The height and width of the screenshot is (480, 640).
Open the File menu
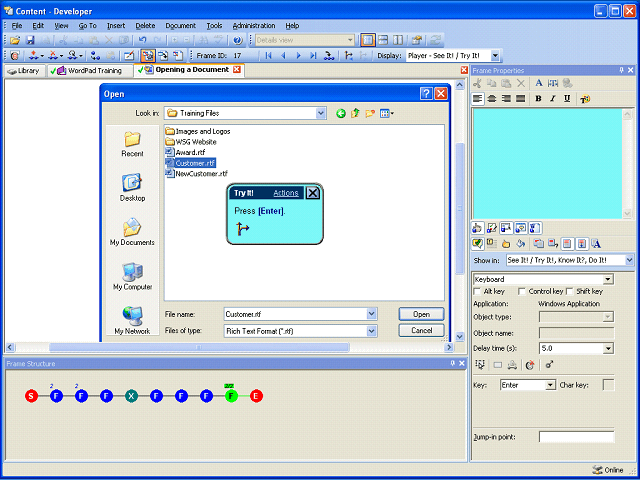point(17,26)
